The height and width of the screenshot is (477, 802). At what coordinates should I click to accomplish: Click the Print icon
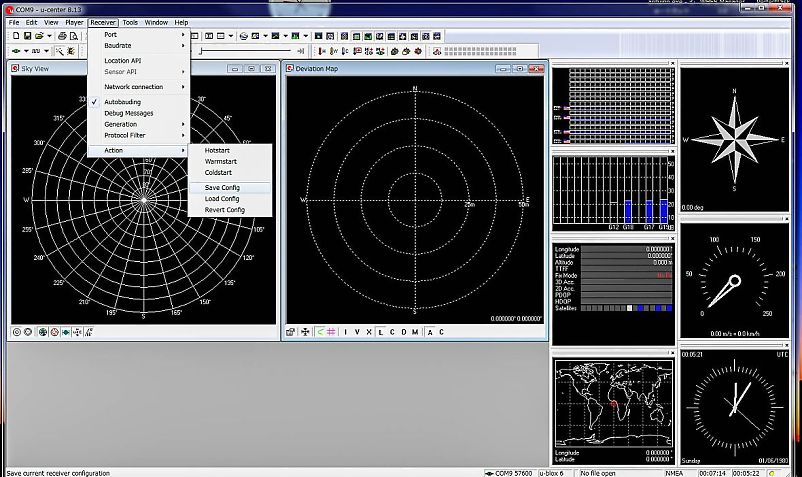click(x=62, y=36)
